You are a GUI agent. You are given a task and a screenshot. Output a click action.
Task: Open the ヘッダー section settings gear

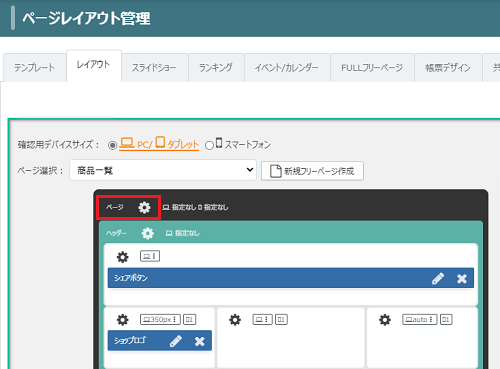[x=148, y=233]
